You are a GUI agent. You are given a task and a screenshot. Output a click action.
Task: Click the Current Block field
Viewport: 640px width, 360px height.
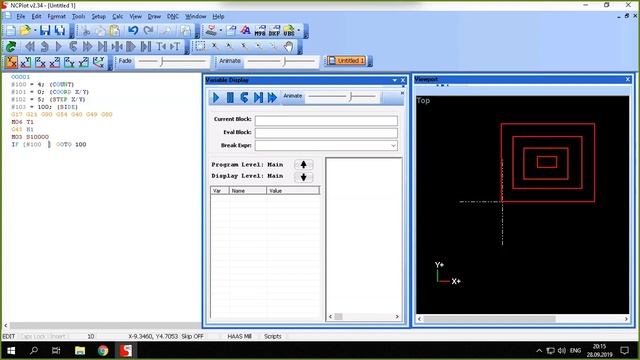click(x=326, y=120)
